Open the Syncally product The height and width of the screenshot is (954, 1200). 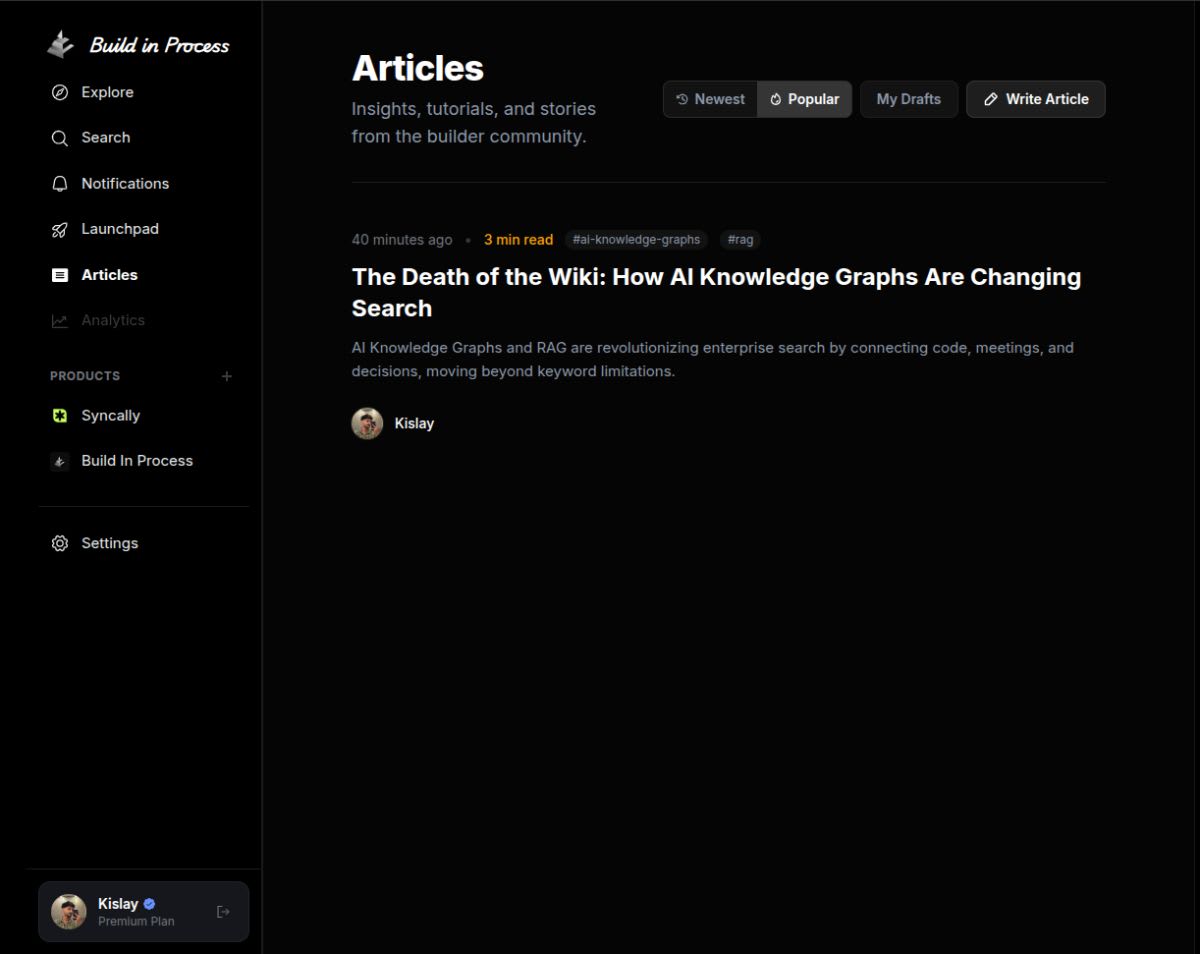coord(110,415)
